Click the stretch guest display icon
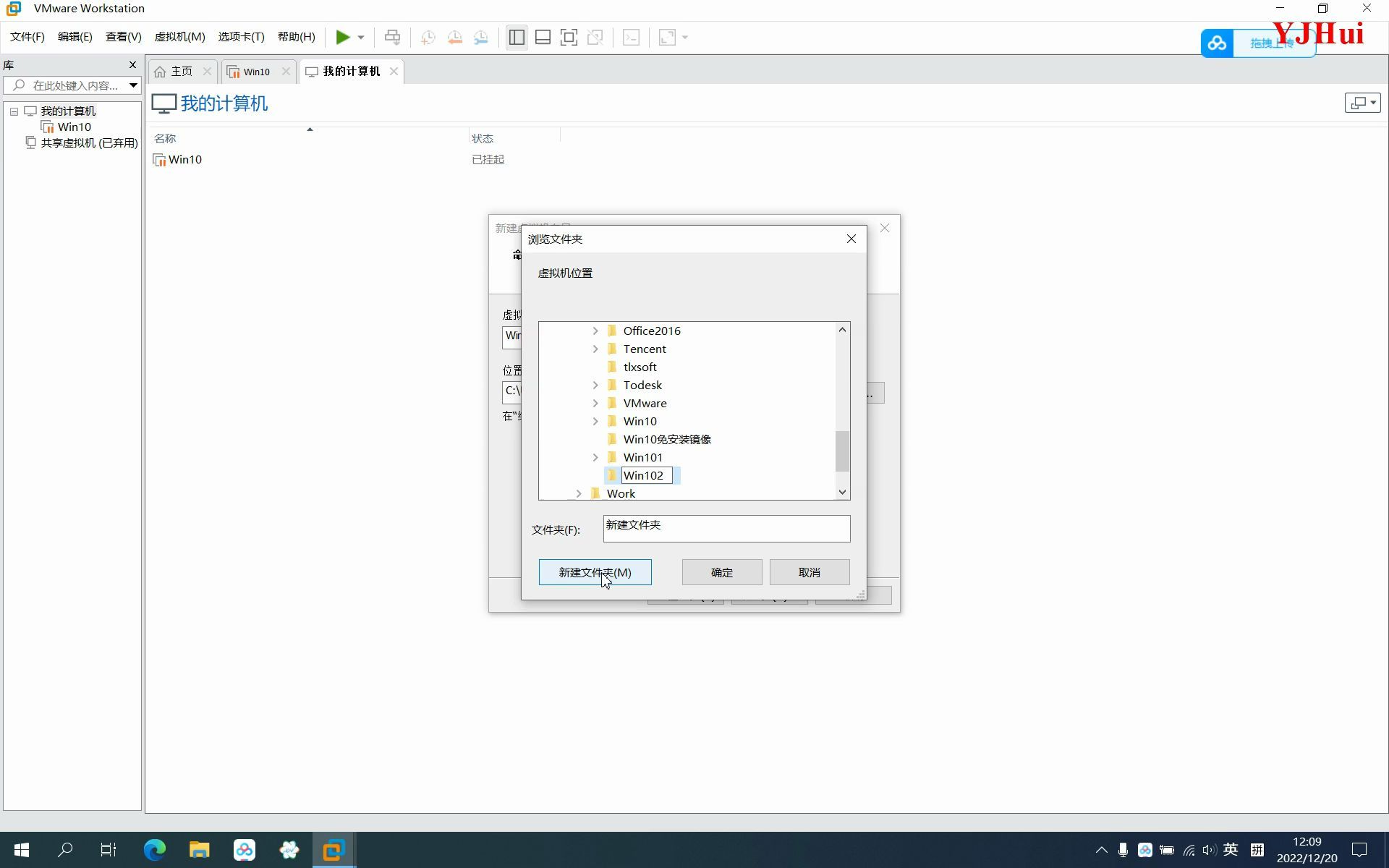Screen dimensions: 1389x868 pyautogui.click(x=667, y=37)
